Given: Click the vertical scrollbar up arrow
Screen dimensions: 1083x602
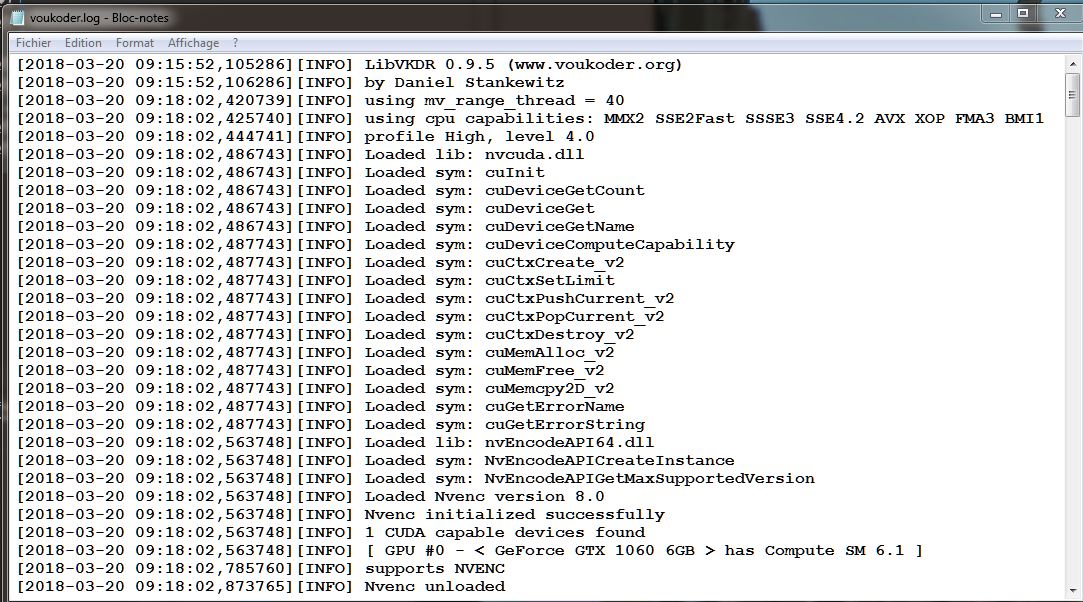Looking at the screenshot, I should 1073,64.
